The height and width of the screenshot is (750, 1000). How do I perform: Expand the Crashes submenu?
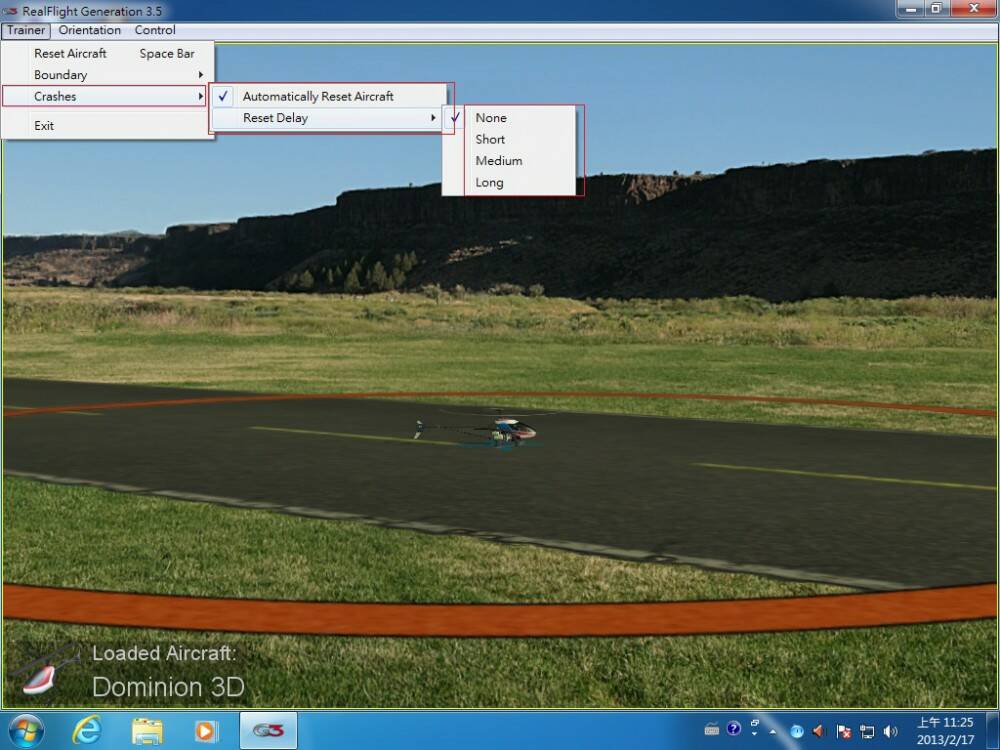105,96
